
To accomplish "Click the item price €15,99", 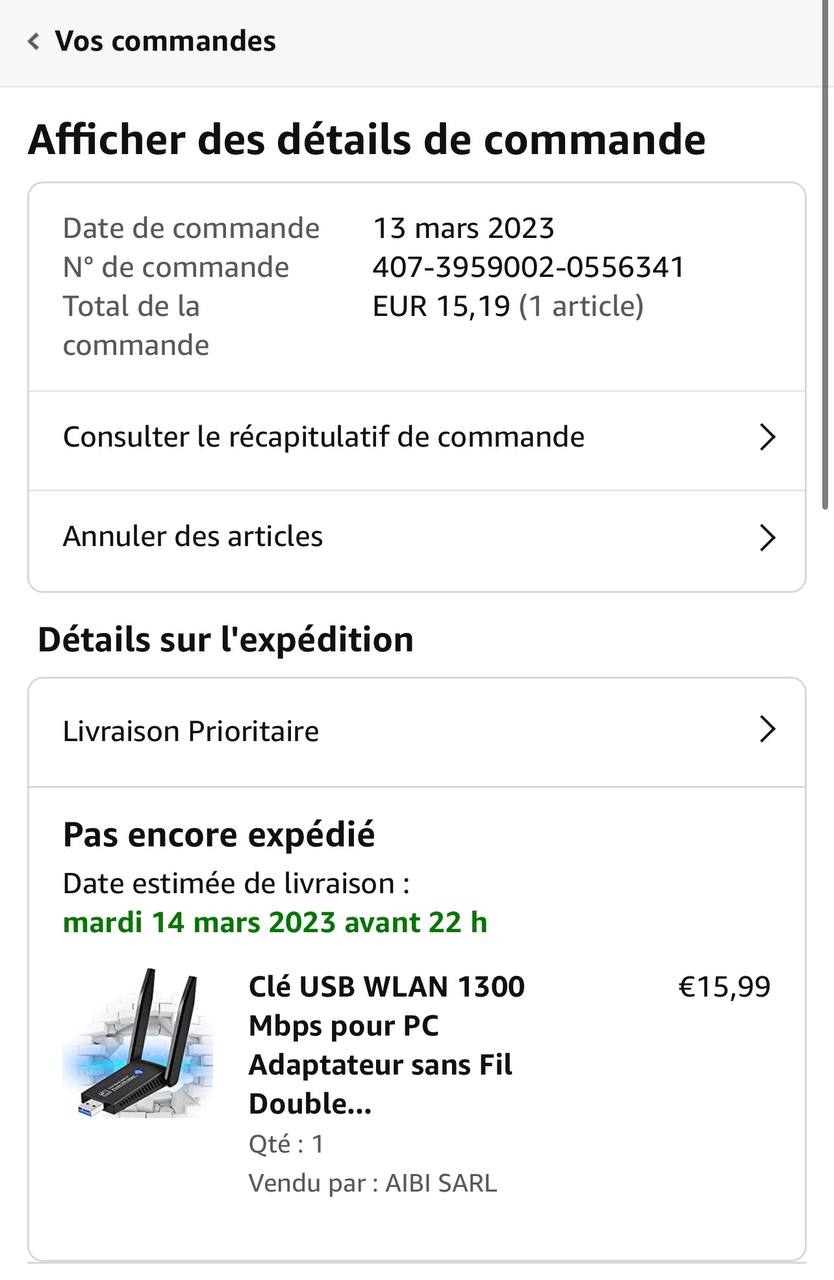I will pos(724,987).
